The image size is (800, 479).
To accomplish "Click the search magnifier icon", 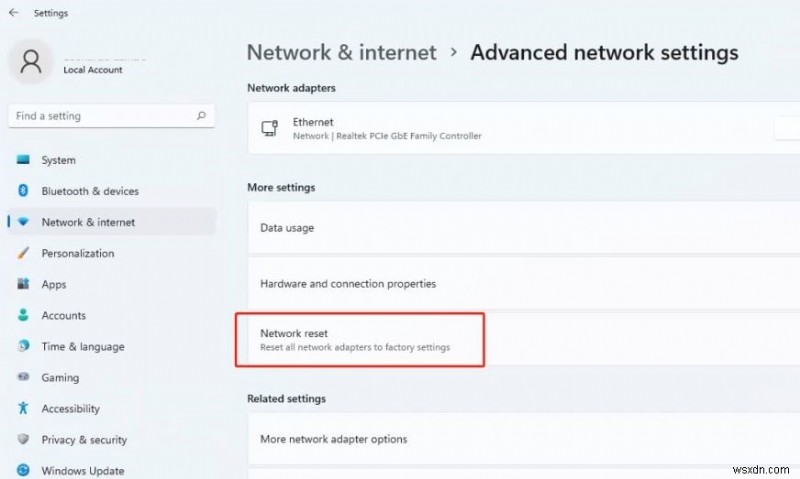I will point(202,116).
